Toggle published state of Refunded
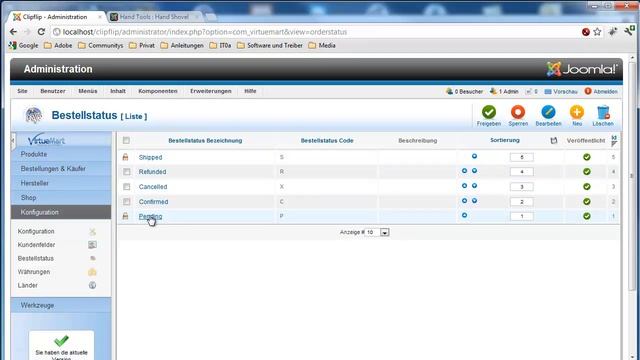The height and width of the screenshot is (360, 640). [x=587, y=172]
